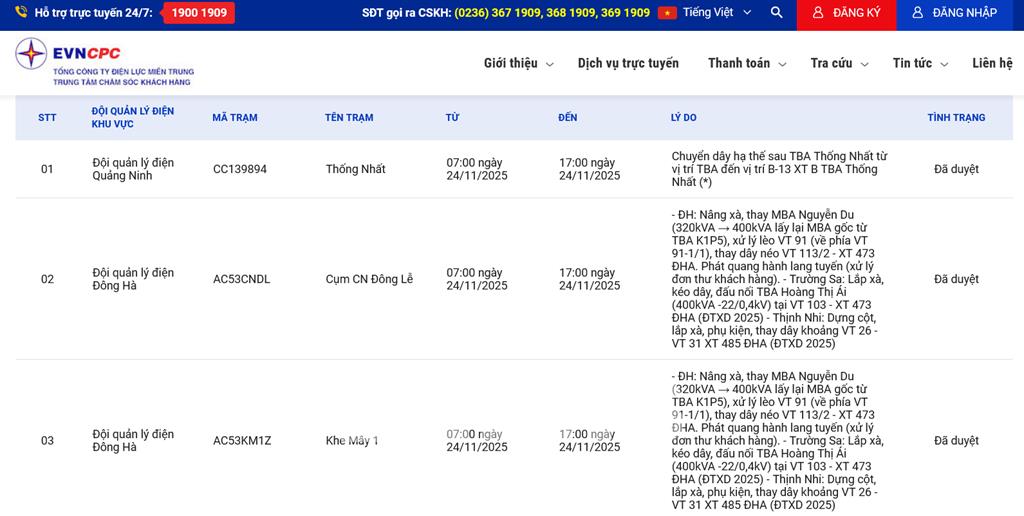Click the Vietnam flag icon
The width and height of the screenshot is (1024, 516).
tap(667, 13)
